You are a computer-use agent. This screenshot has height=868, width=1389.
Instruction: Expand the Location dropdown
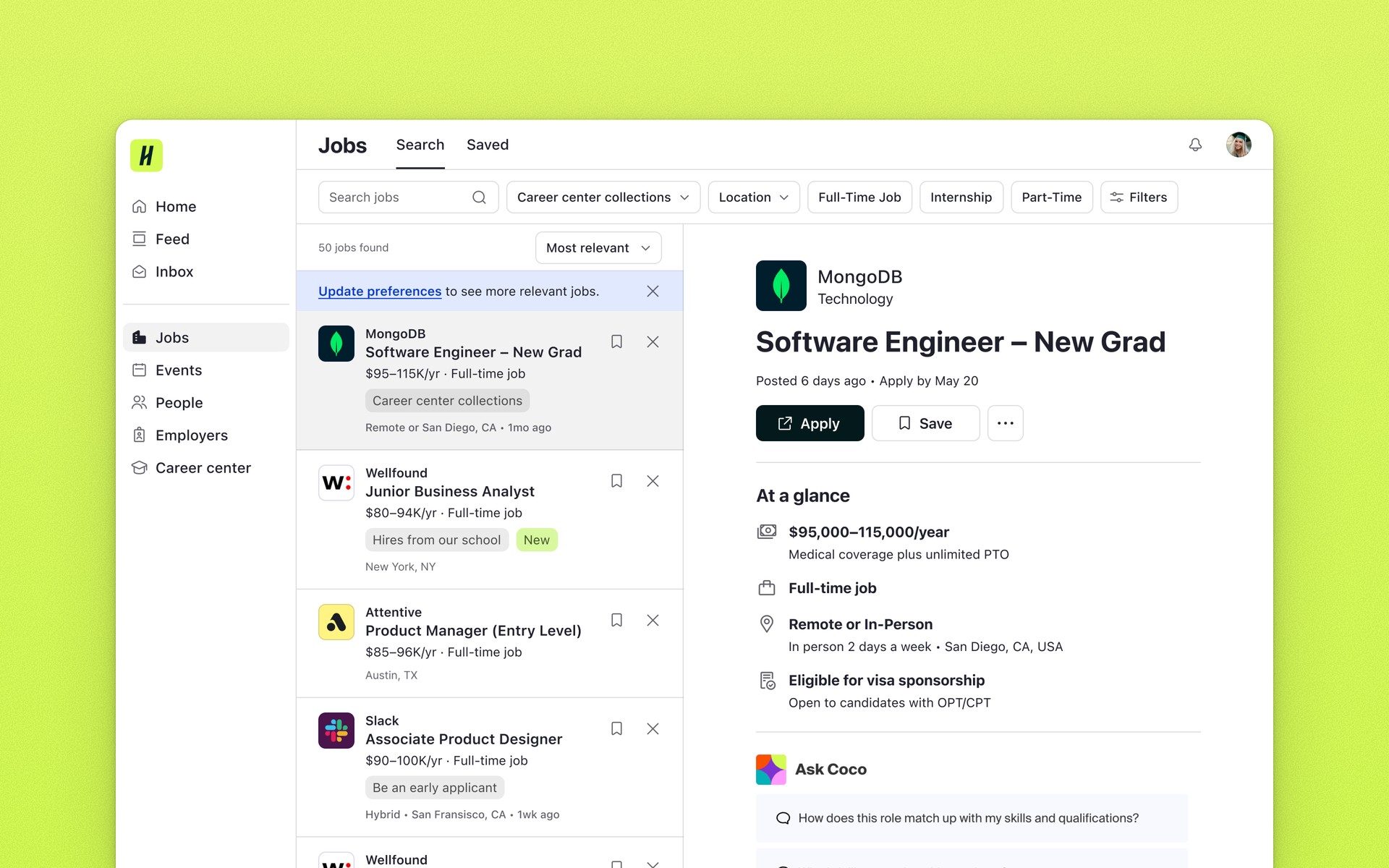tap(754, 197)
